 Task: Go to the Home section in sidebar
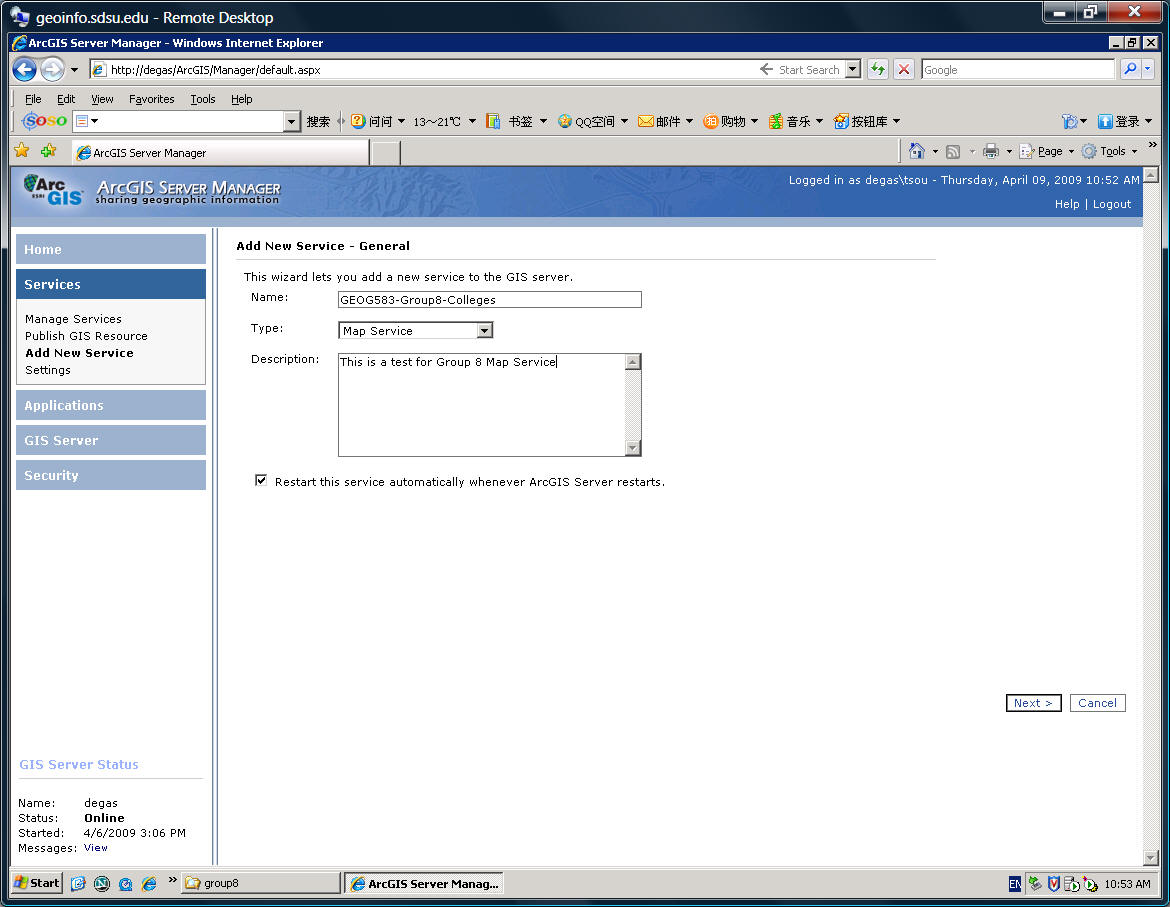tap(110, 249)
